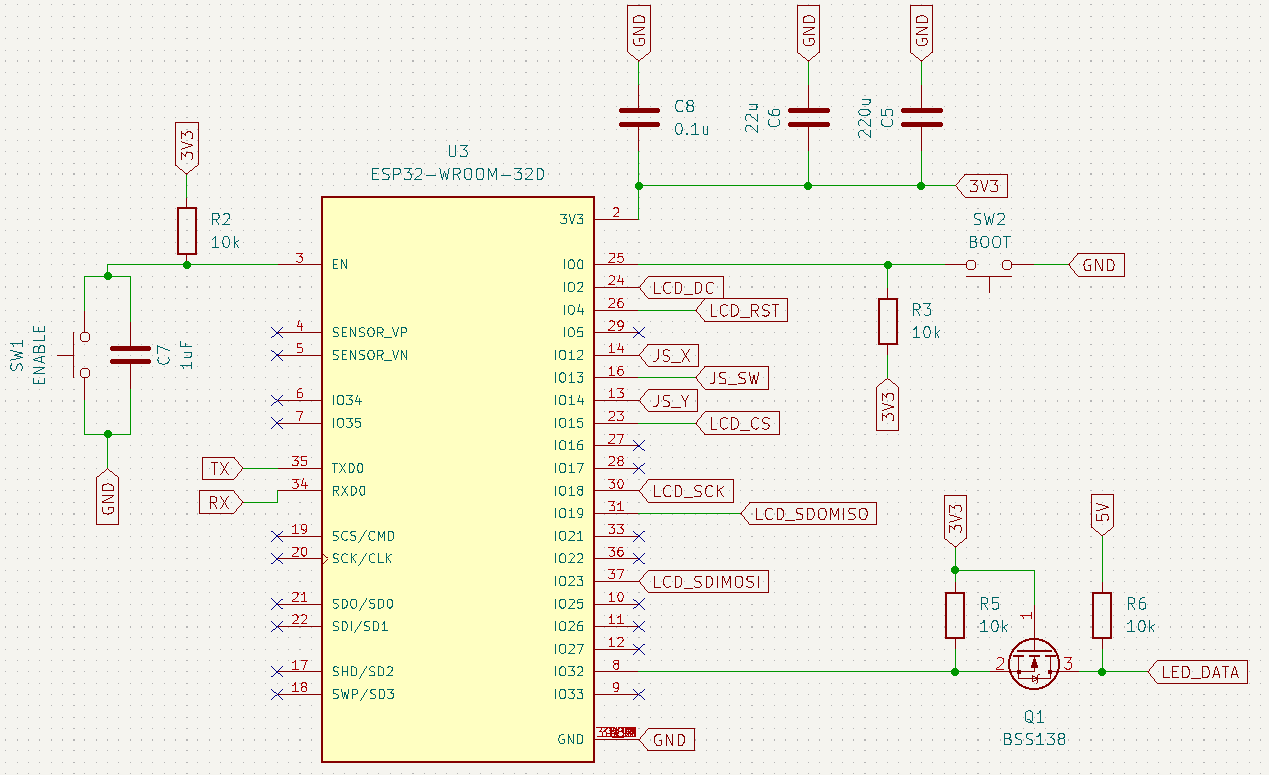
Task: Select the GND power flag above C8
Action: point(639,31)
